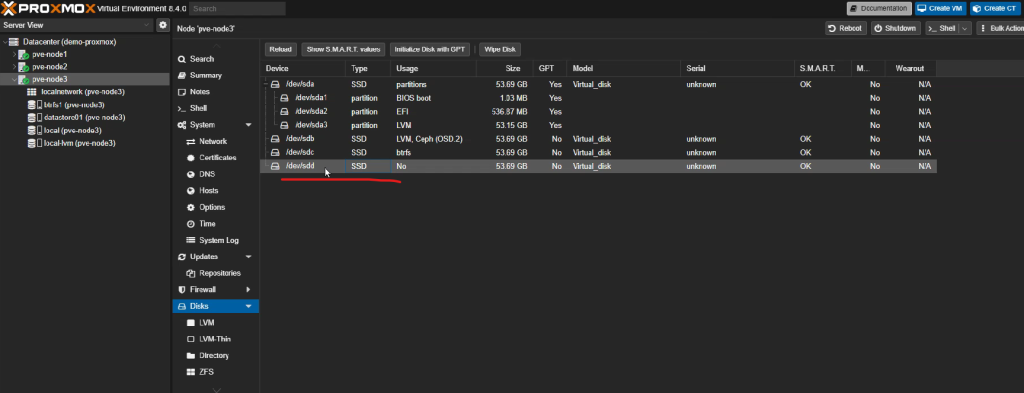The height and width of the screenshot is (393, 1024).
Task: Click the gear icon beside Server View
Action: point(163,25)
